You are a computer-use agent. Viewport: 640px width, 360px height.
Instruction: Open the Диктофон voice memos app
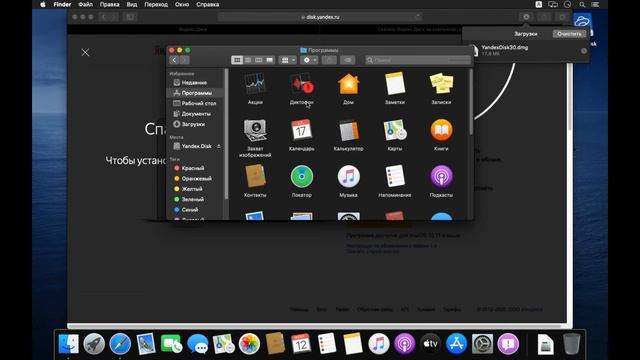[302, 84]
